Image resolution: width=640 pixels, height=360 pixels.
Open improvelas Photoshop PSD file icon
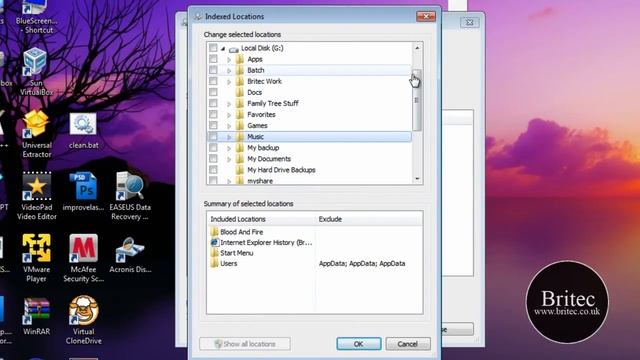click(83, 192)
